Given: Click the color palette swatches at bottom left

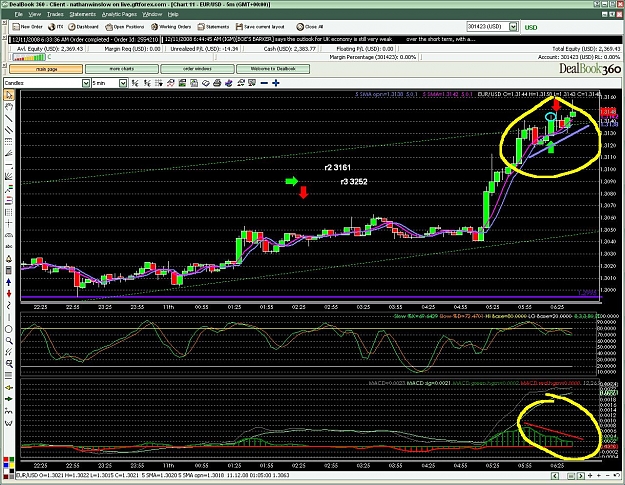Looking at the screenshot, I should (9, 467).
